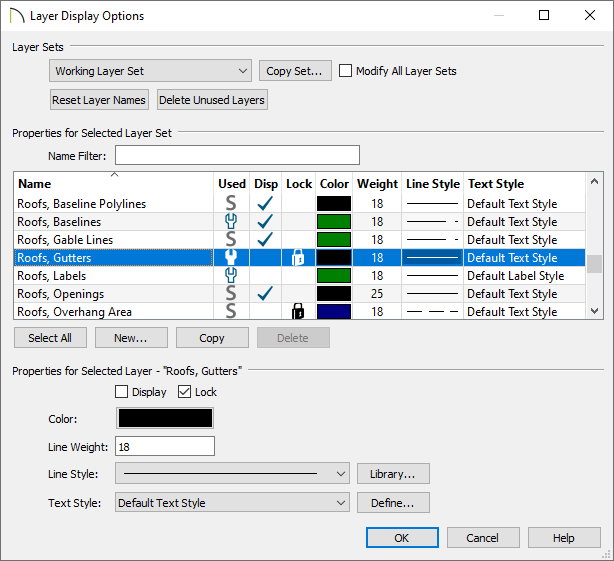This screenshot has width=614, height=561.
Task: Sort by the Lock column header
Action: click(299, 184)
